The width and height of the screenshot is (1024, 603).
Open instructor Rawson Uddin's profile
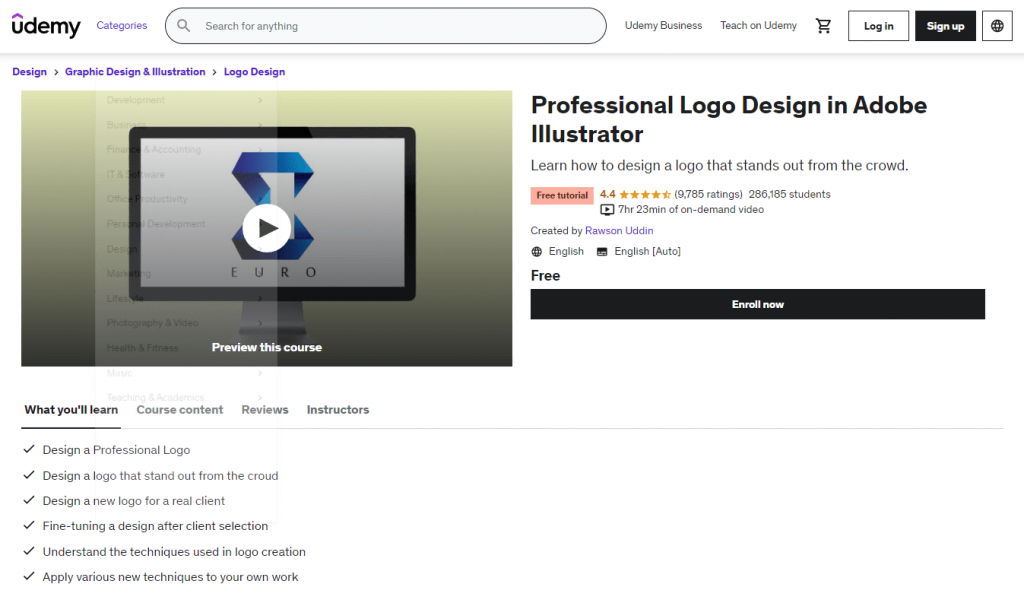pyautogui.click(x=619, y=231)
